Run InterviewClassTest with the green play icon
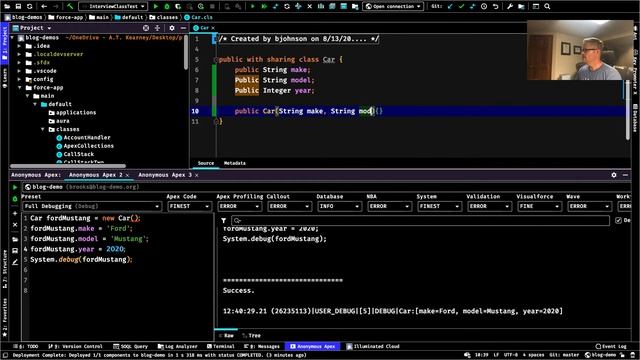640x360 pixels. point(156,7)
